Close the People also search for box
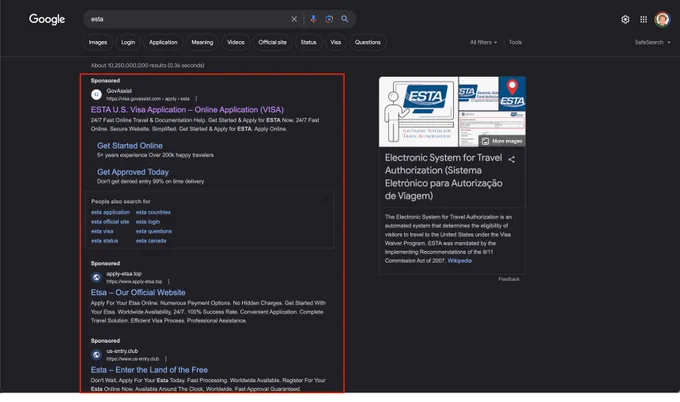This screenshot has height=402, width=680. click(326, 199)
